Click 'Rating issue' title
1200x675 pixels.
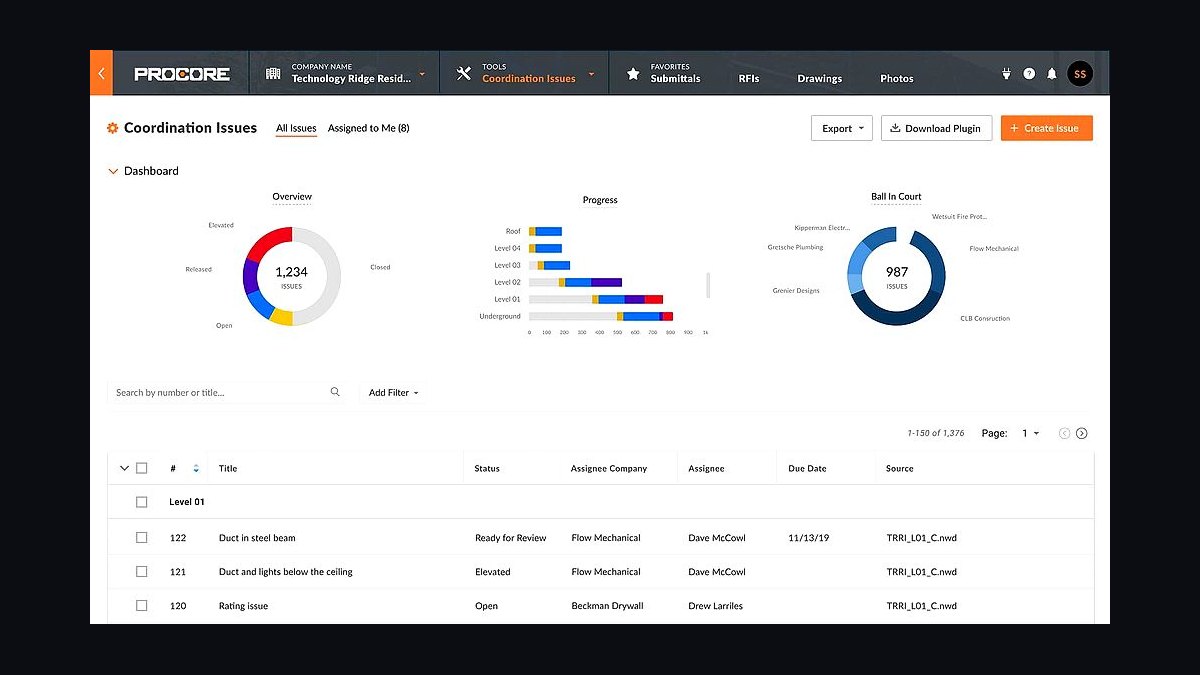coord(243,606)
